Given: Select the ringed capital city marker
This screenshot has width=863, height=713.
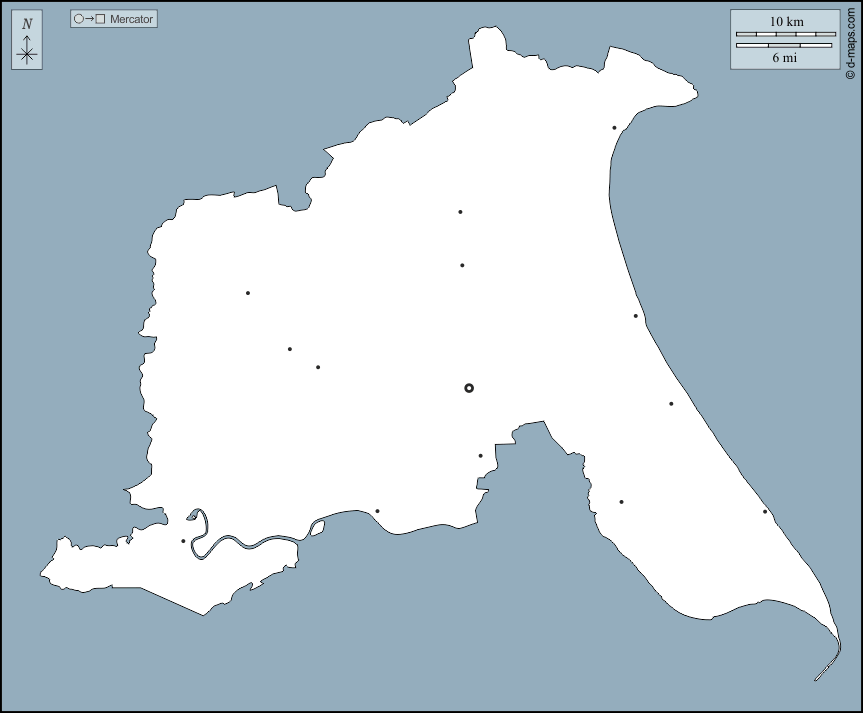Looking at the screenshot, I should pyautogui.click(x=469, y=388).
